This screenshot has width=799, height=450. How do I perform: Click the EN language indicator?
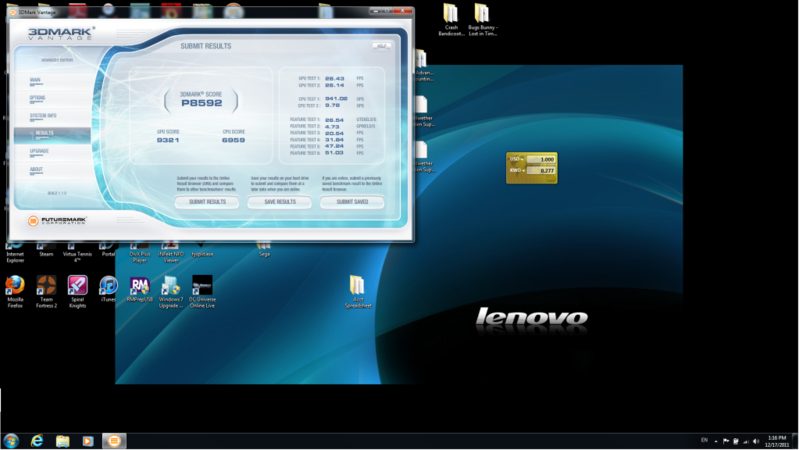tap(704, 440)
